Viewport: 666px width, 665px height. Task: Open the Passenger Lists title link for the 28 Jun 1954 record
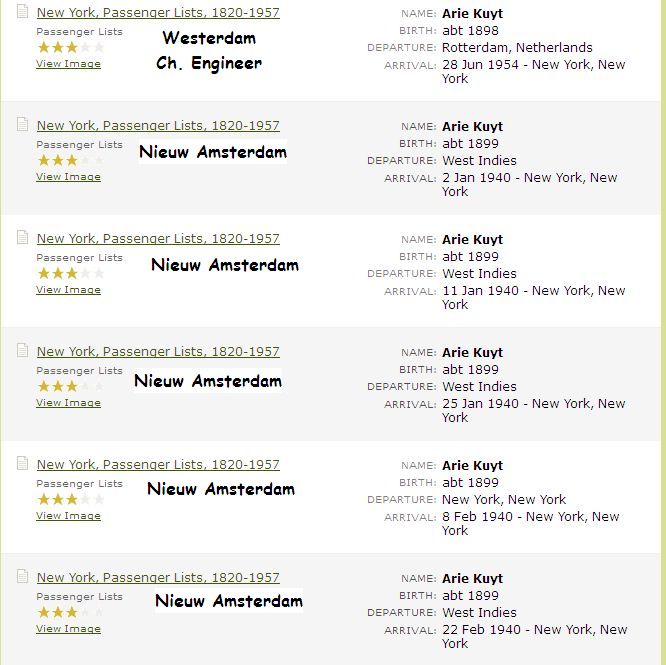click(x=158, y=13)
